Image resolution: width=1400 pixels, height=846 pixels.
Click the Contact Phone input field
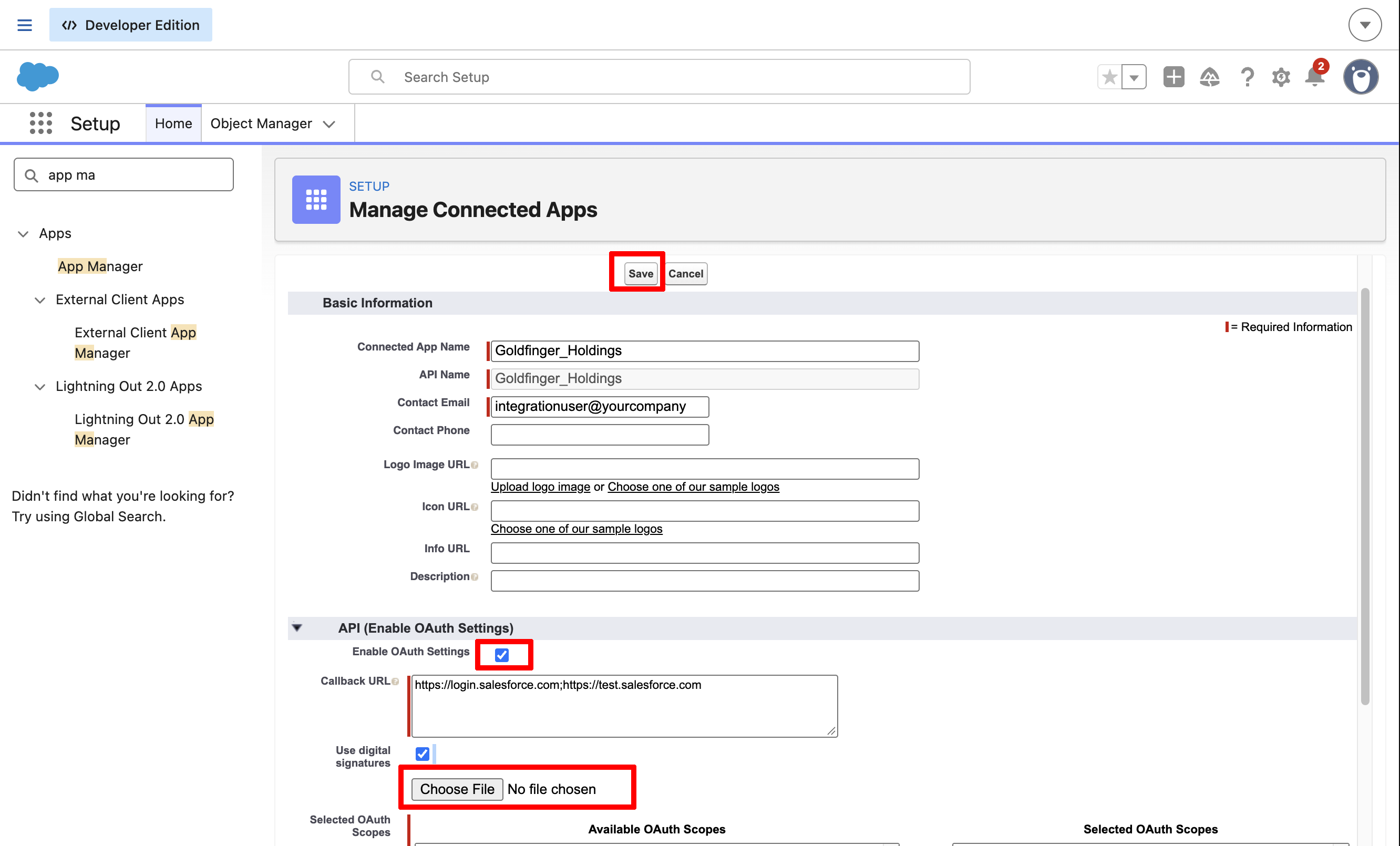(x=600, y=435)
